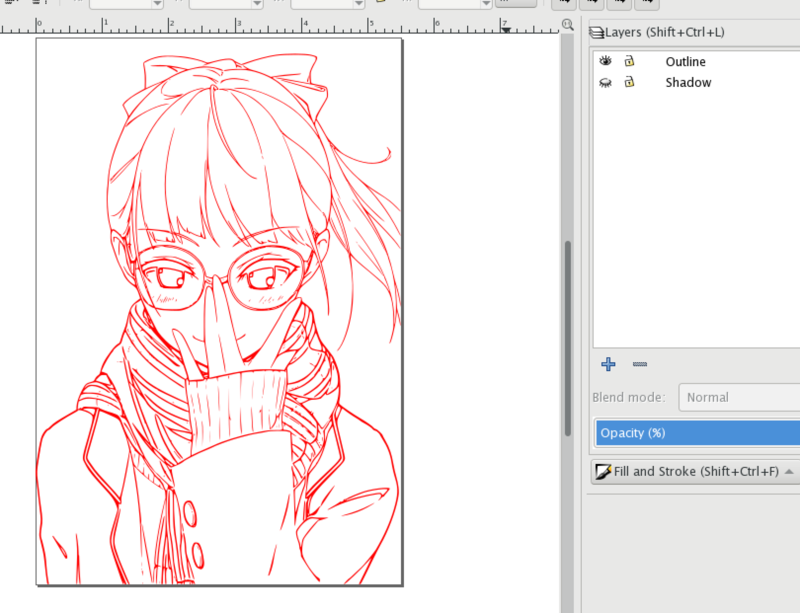Viewport: 800px width, 613px height.
Task: Delete layer using the minus icon
Action: pyautogui.click(x=640, y=364)
